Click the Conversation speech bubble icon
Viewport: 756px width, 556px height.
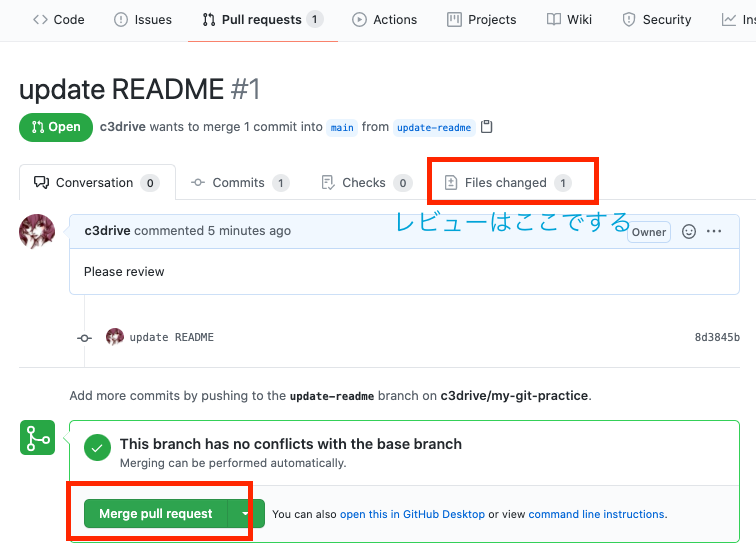click(41, 183)
